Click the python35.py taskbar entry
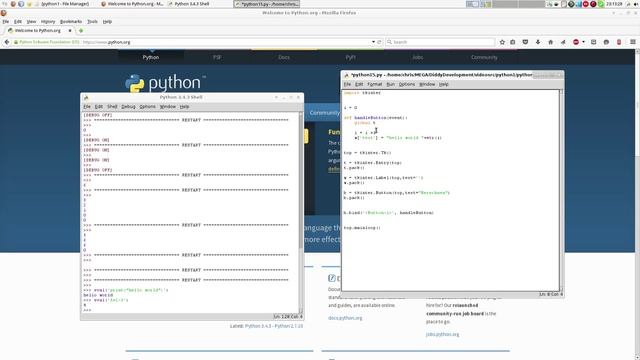This screenshot has height=360, width=640. coord(266,4)
